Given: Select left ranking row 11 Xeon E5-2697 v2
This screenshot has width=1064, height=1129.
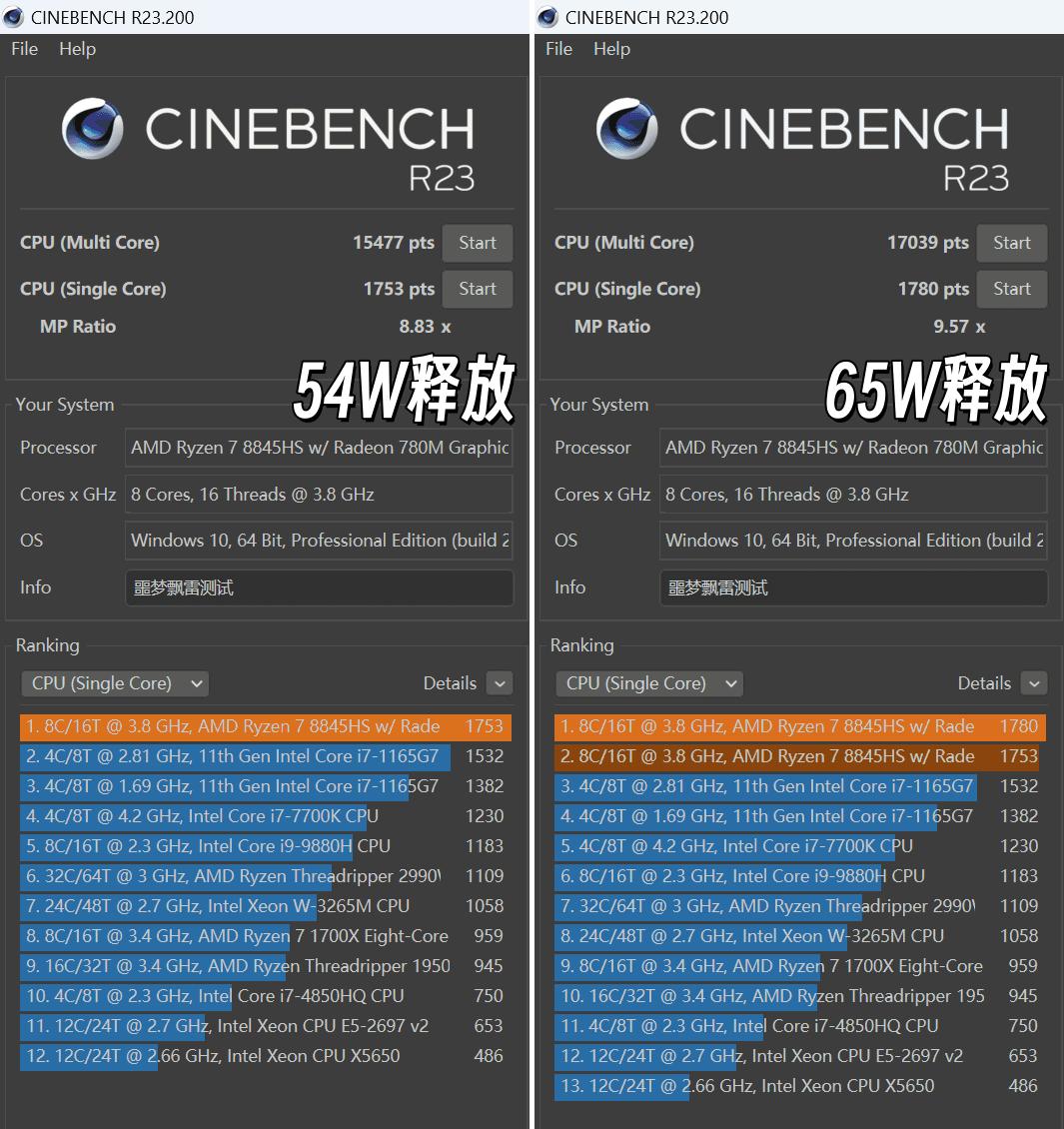Looking at the screenshot, I should [266, 1026].
